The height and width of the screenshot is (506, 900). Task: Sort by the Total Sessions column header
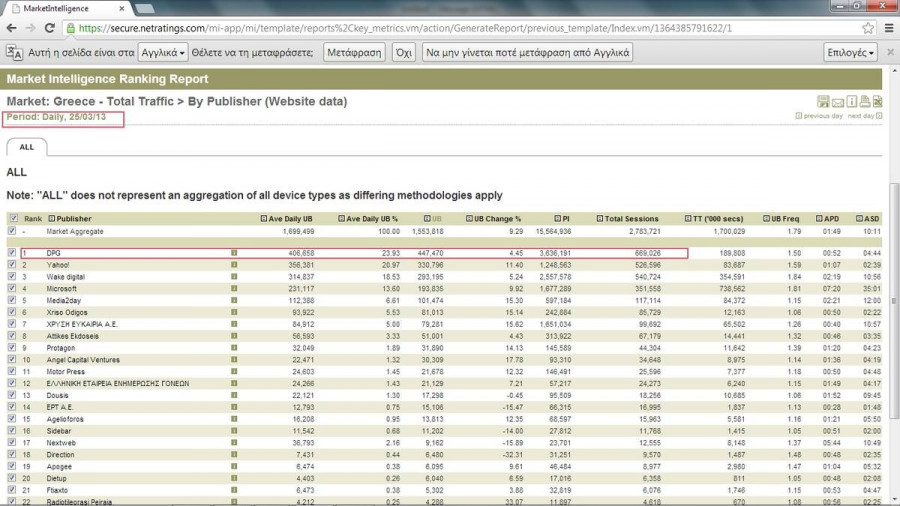click(x=631, y=218)
